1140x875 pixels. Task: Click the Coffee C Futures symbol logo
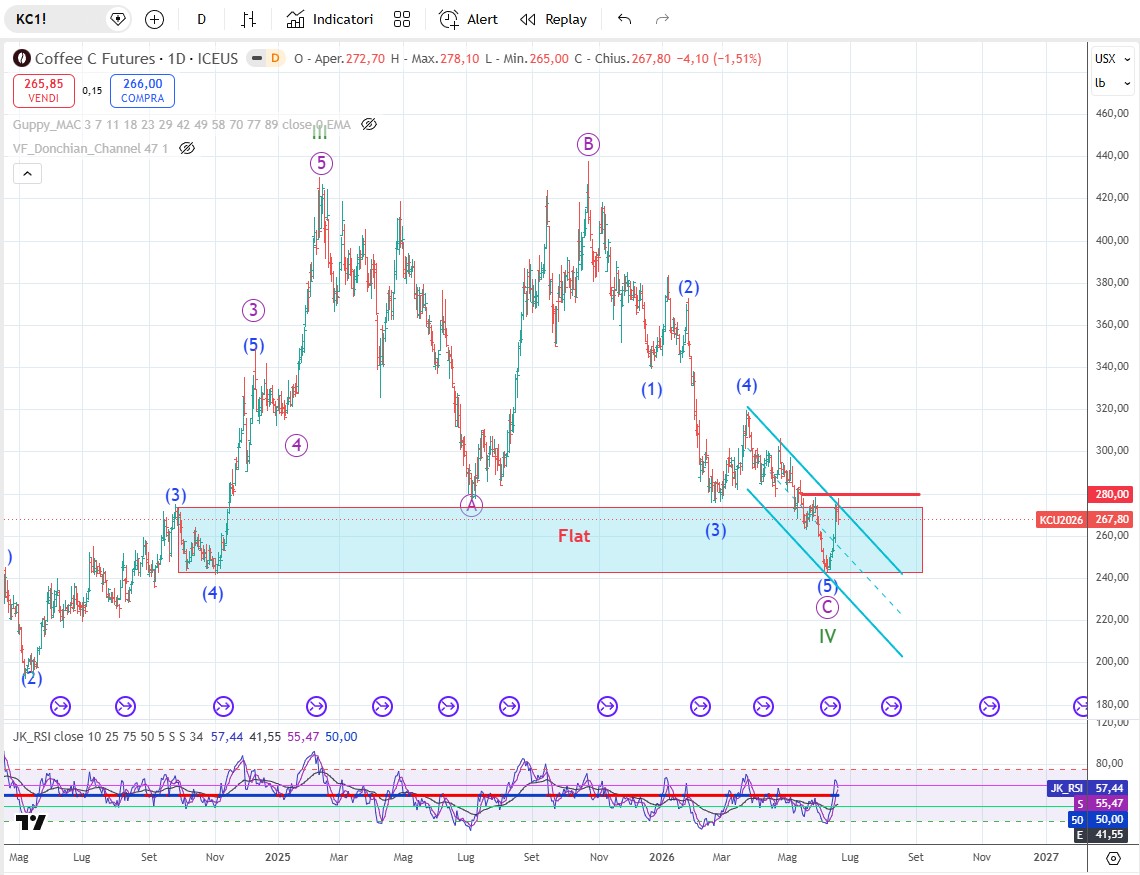(x=22, y=58)
